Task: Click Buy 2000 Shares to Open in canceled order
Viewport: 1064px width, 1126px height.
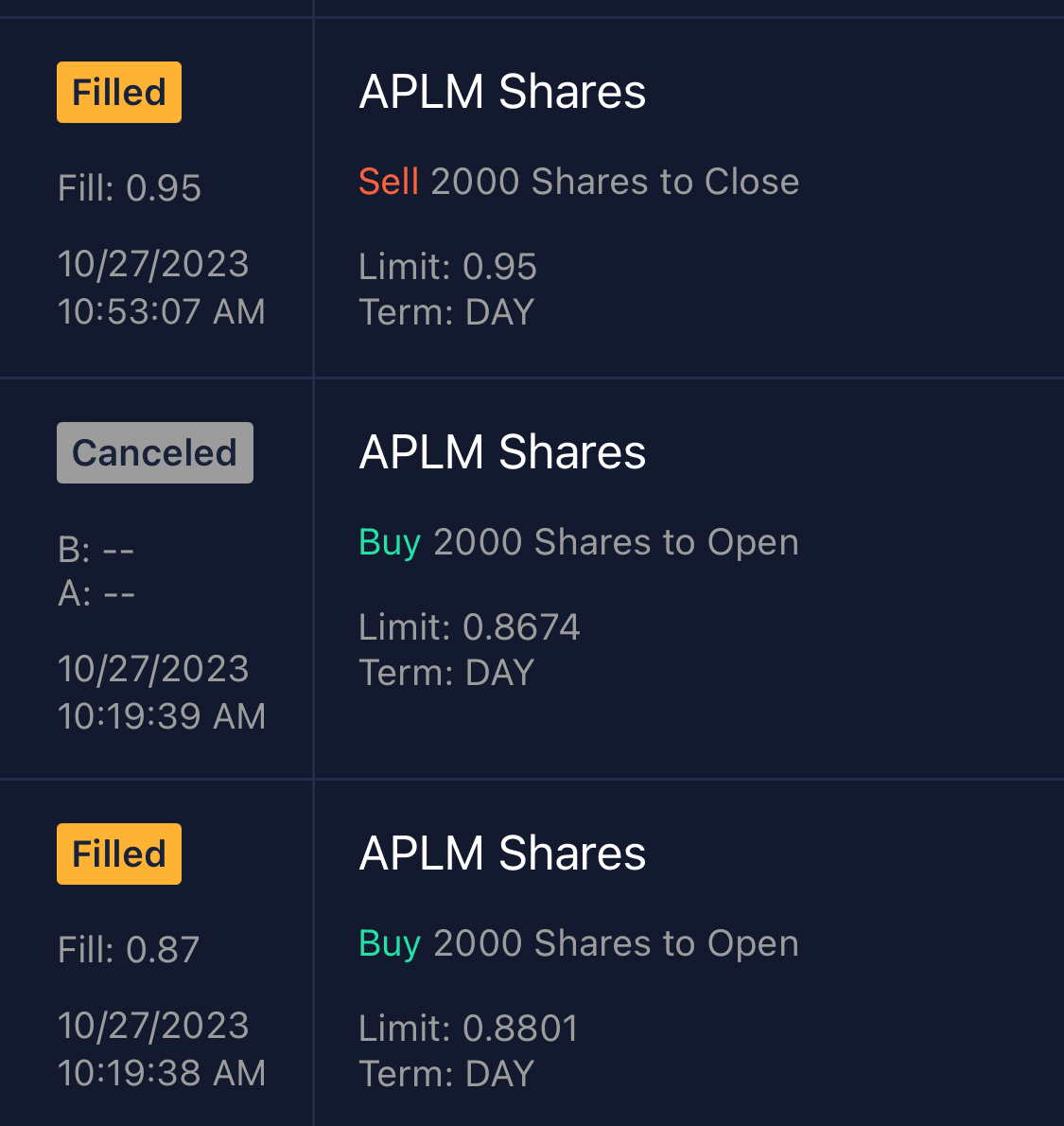Action: (579, 542)
